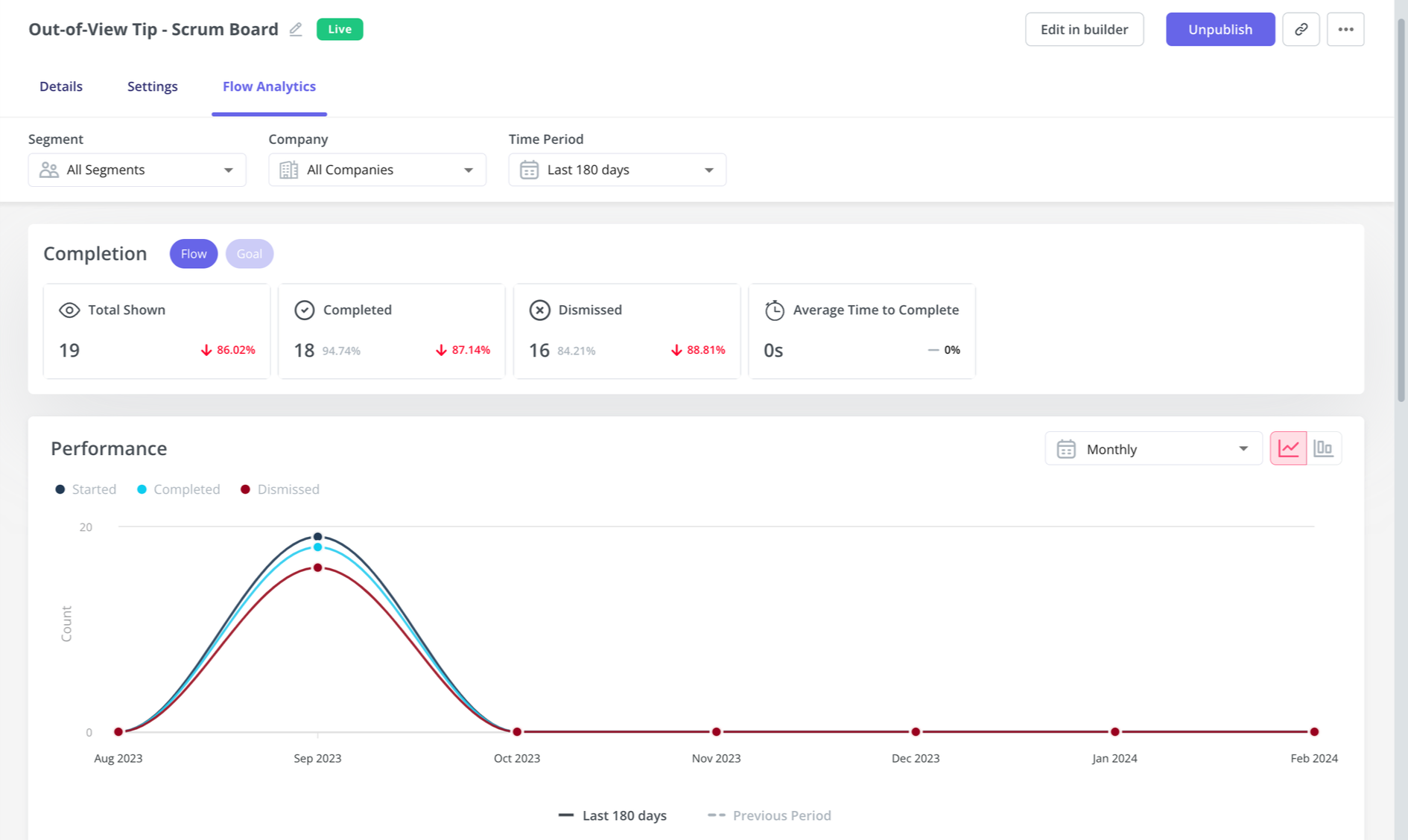Viewport: 1408px width, 840px height.
Task: Select the line chart view icon
Action: (1288, 448)
